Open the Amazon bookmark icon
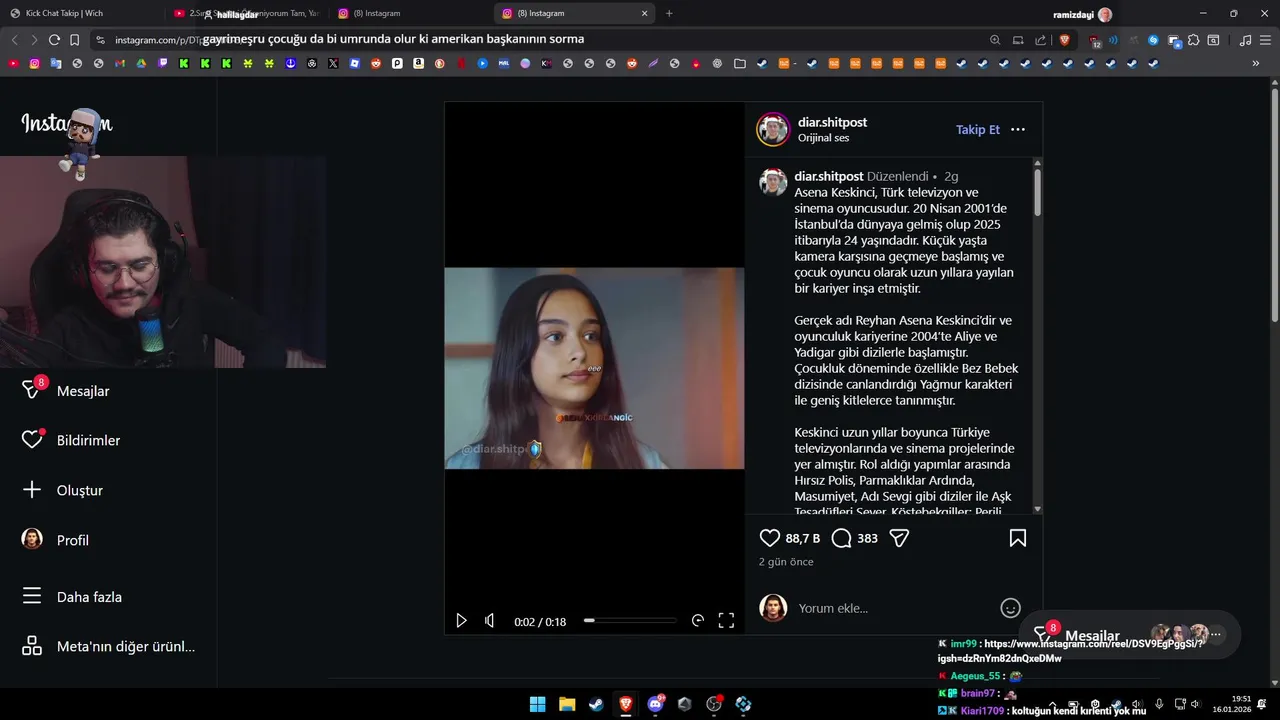The width and height of the screenshot is (1280, 720). [x=418, y=63]
